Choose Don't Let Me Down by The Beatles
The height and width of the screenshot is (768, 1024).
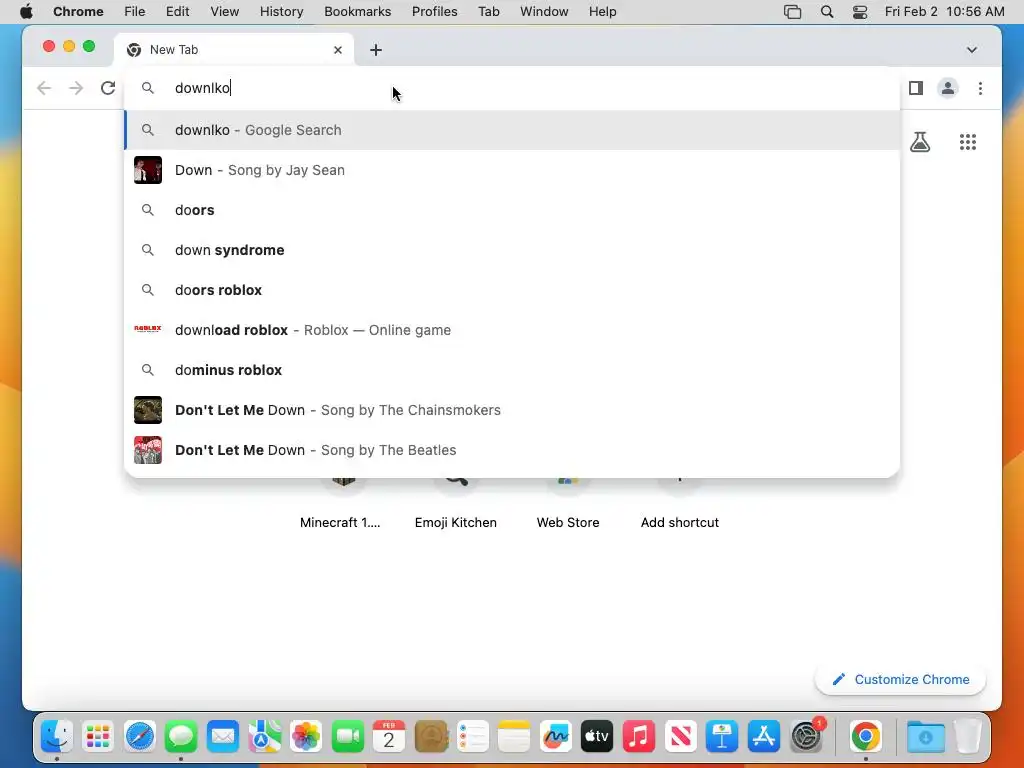tap(513, 450)
